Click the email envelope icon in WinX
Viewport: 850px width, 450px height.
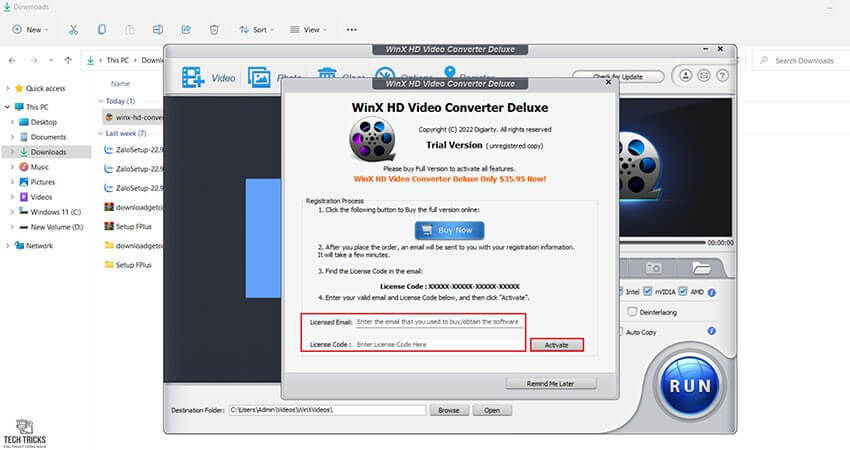tap(704, 76)
